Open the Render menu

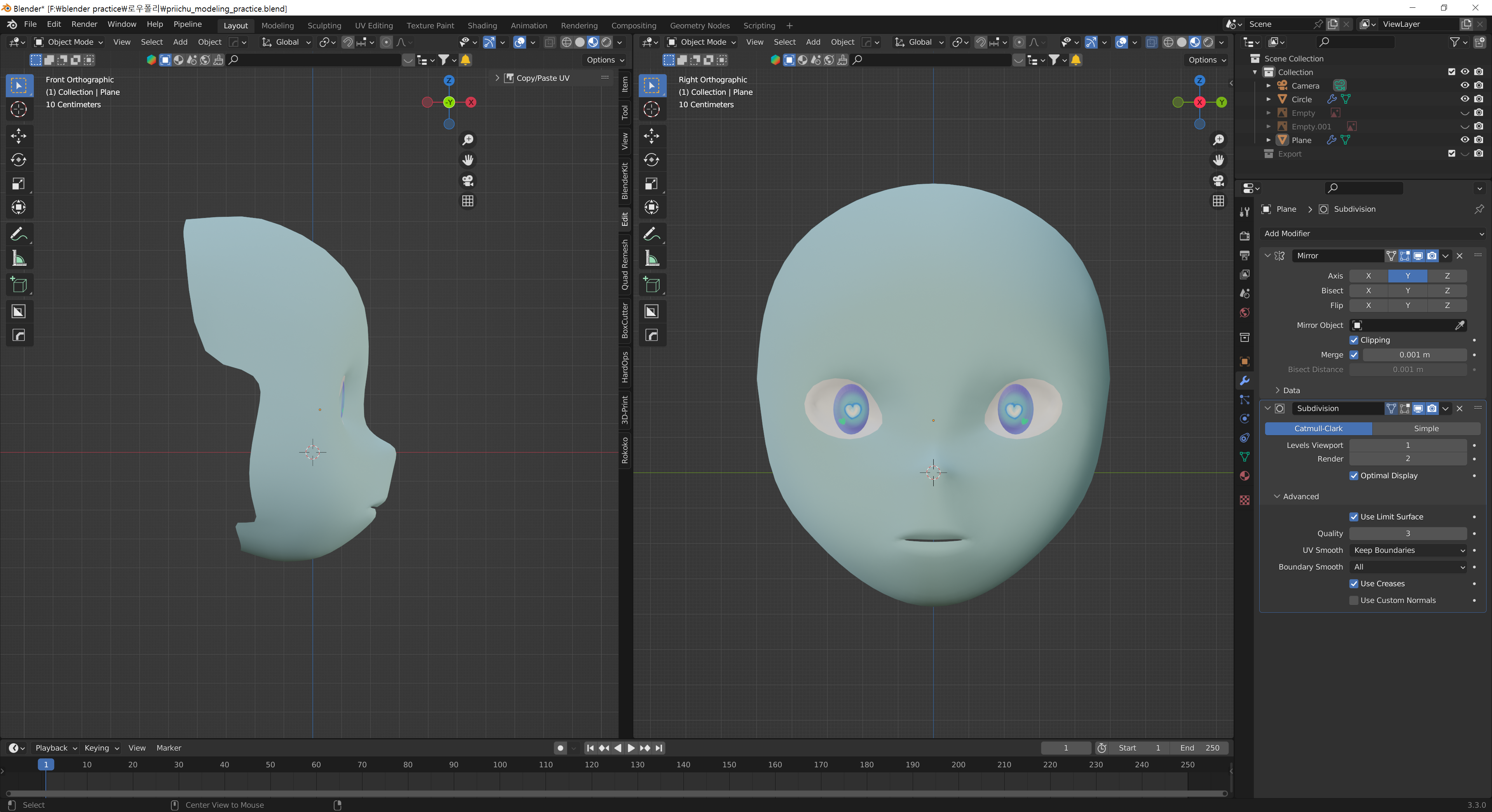(x=84, y=24)
